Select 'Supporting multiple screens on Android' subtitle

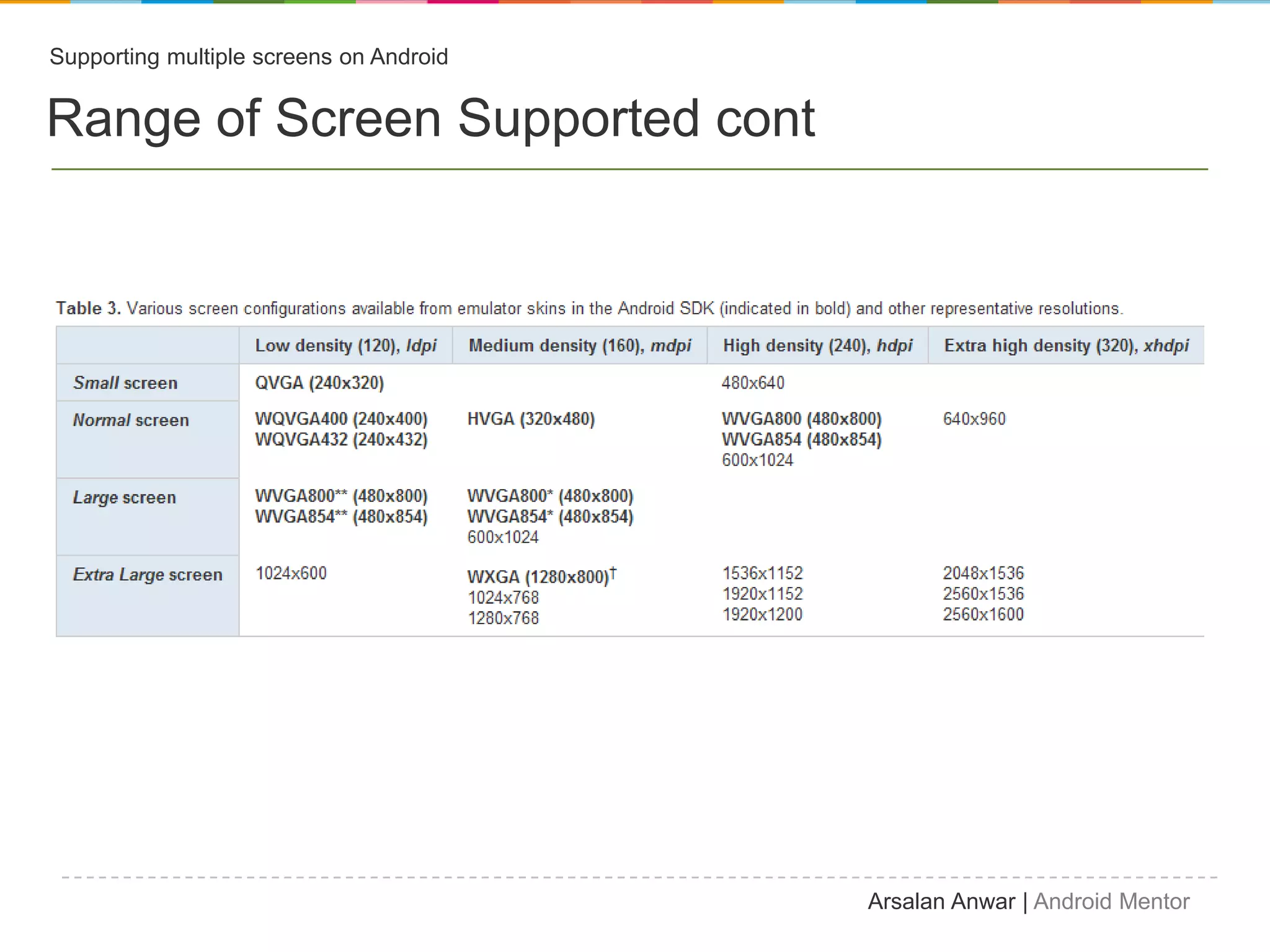(249, 57)
